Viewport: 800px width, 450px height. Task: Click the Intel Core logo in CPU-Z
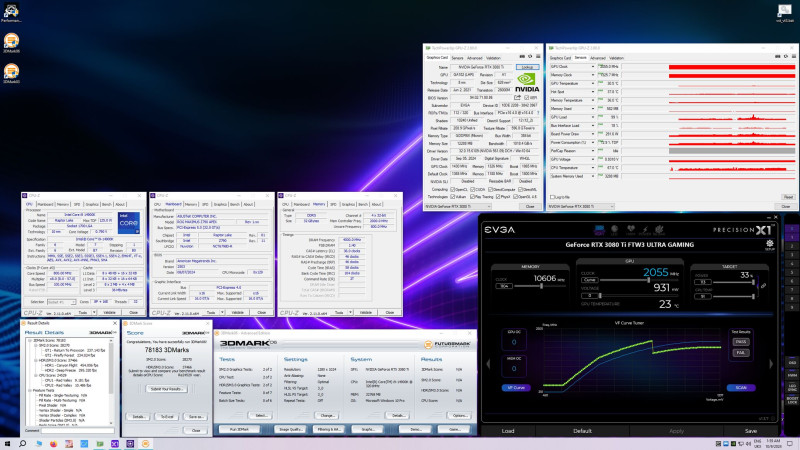pos(129,223)
